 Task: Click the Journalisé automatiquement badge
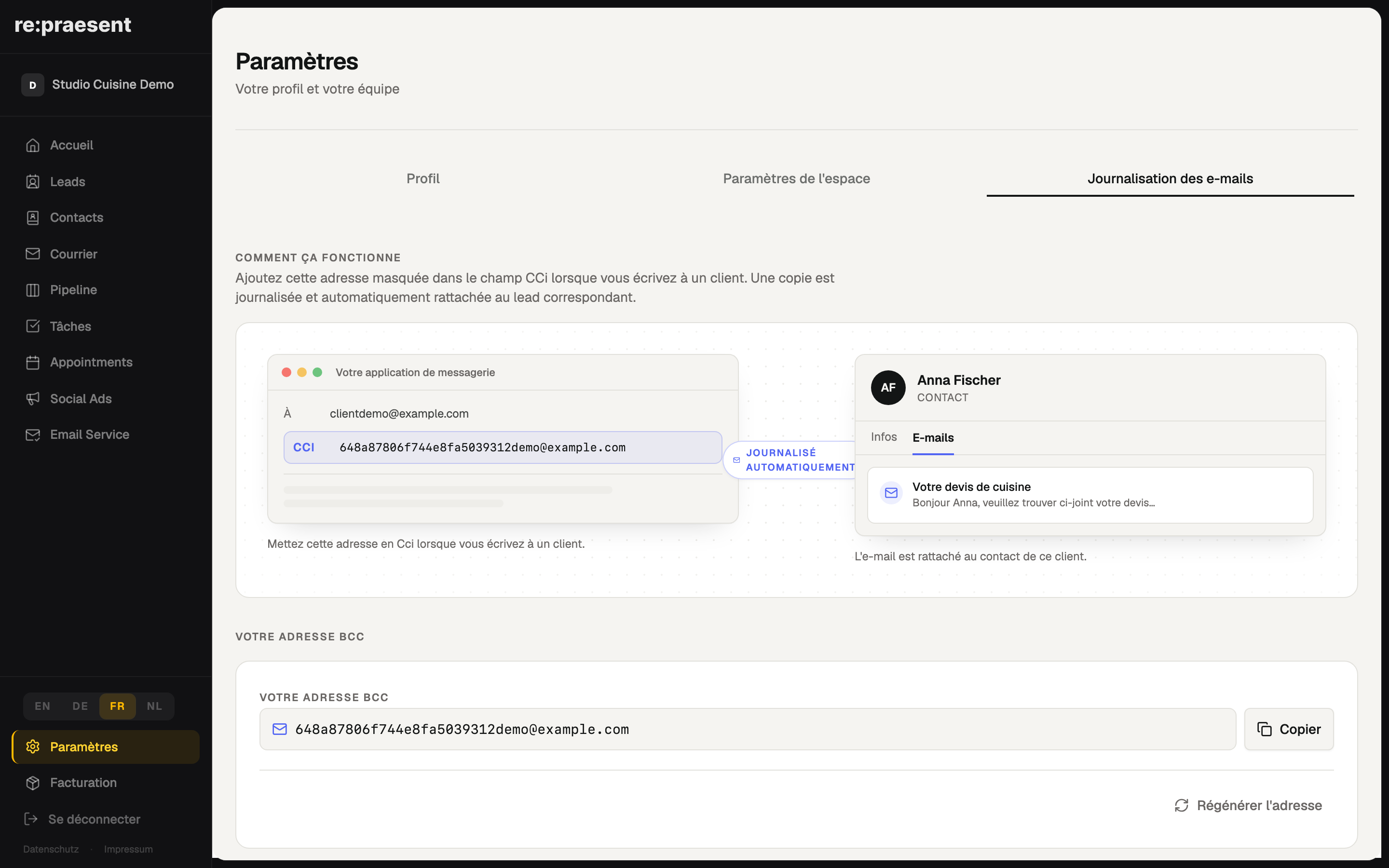point(790,460)
